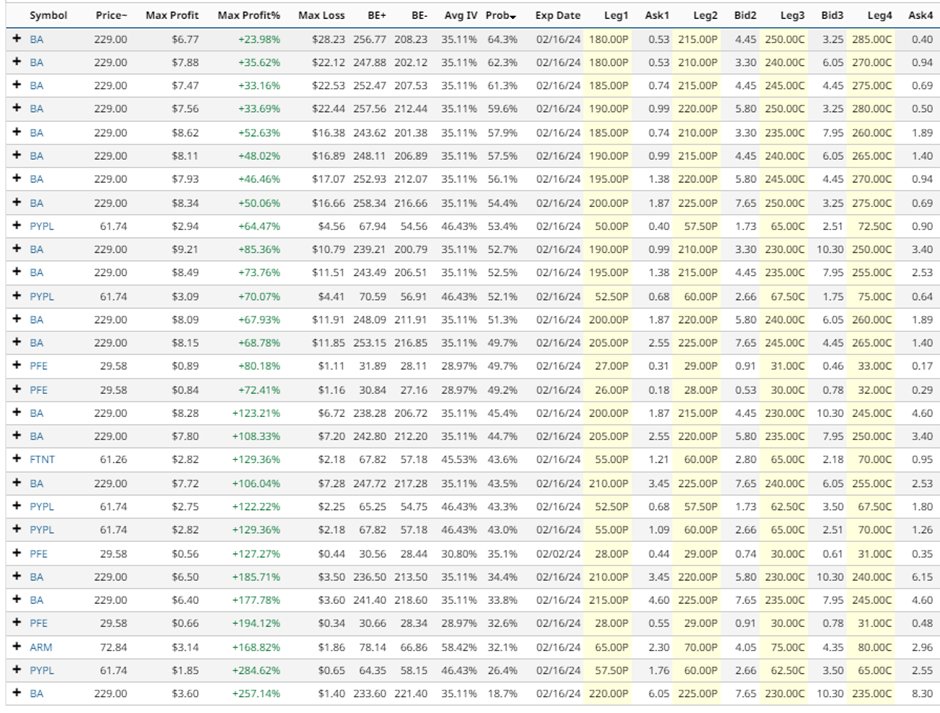This screenshot has height=713, width=940.
Task: Select the $28.23 max loss cell
Action: coord(328,40)
